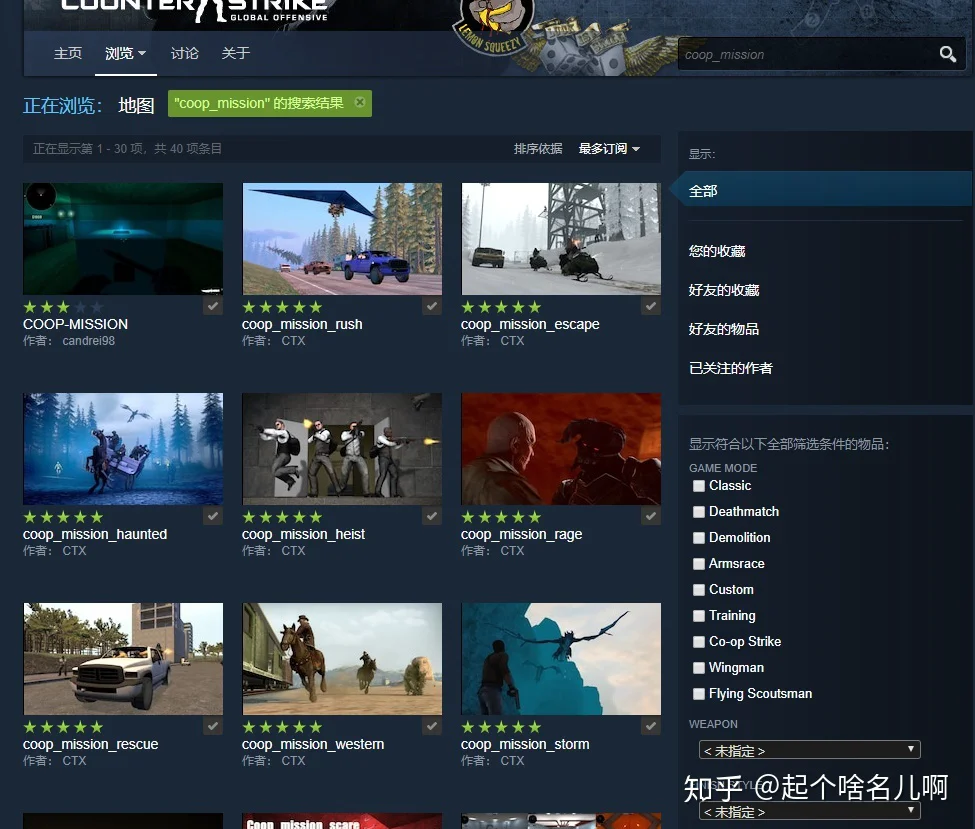Screen dimensions: 975x829
Task: Open the coop_mission_western title link
Action: coord(313,744)
